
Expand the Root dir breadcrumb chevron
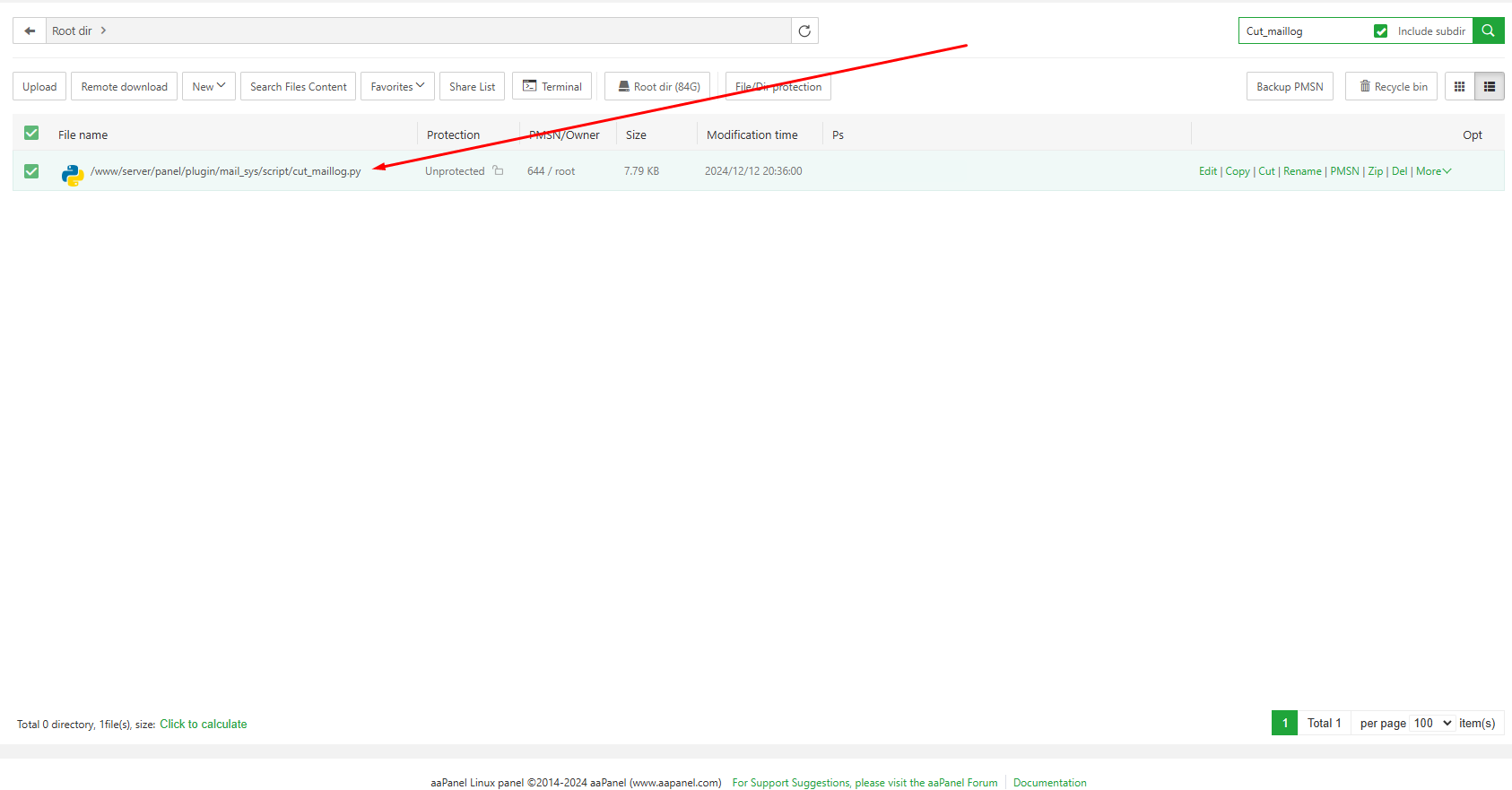coord(103,30)
